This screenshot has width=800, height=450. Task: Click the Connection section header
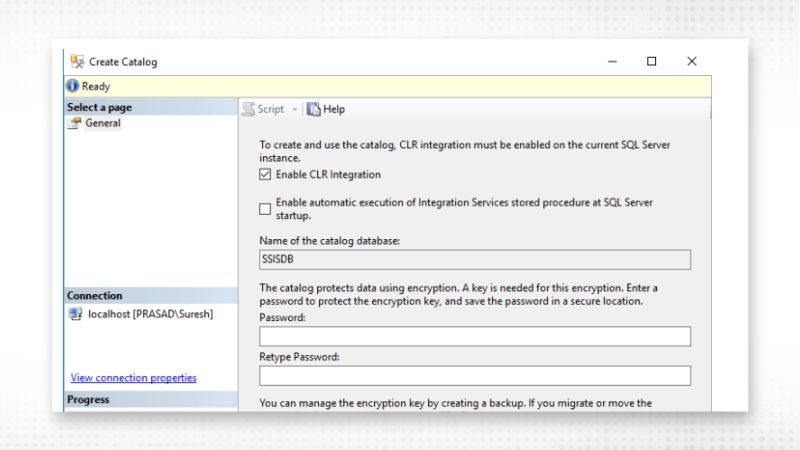point(151,295)
